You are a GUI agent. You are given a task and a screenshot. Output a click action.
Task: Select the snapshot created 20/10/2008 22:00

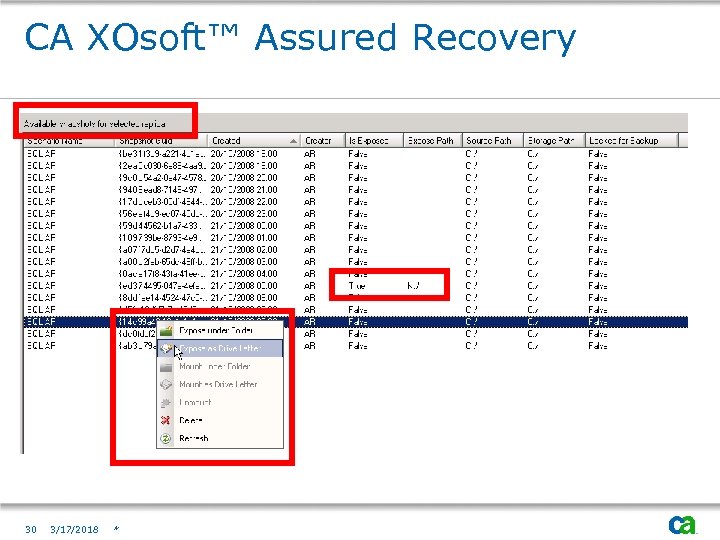tap(356, 202)
